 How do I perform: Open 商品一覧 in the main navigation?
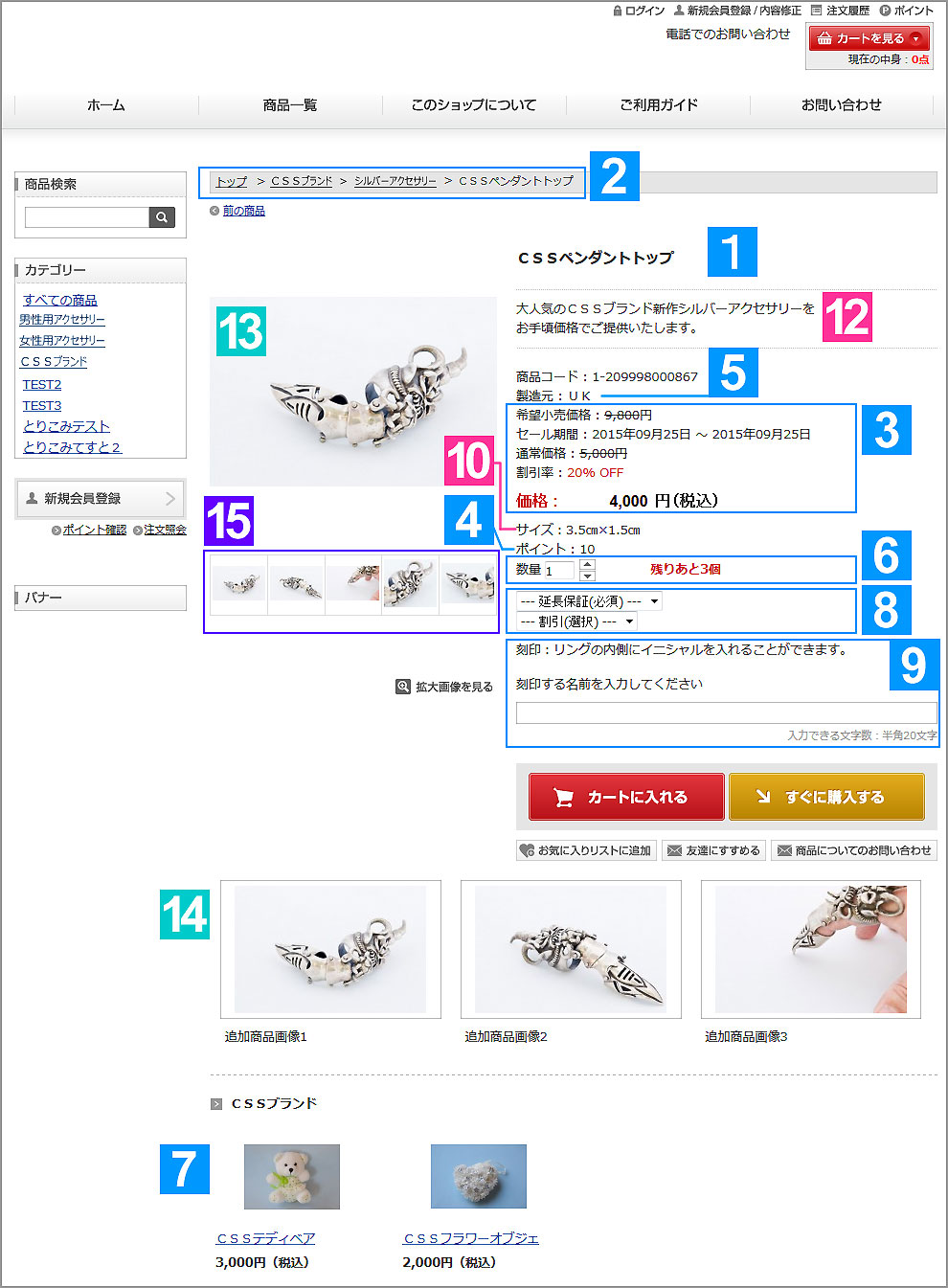click(x=290, y=105)
